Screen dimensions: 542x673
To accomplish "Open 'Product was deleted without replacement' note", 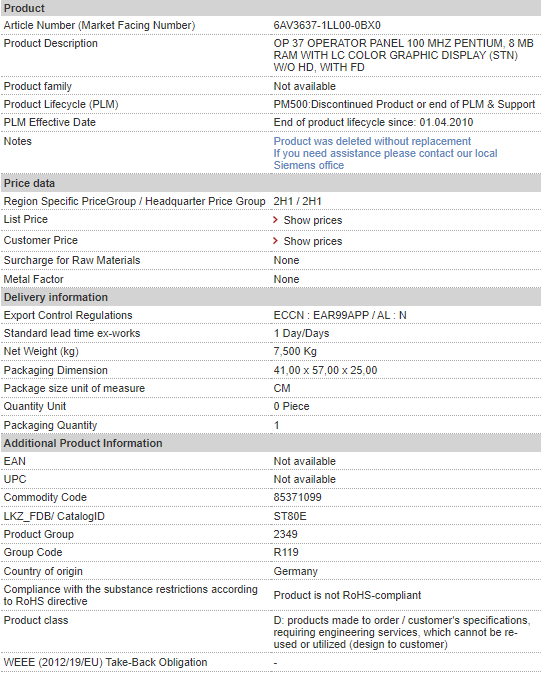I will coord(372,141).
